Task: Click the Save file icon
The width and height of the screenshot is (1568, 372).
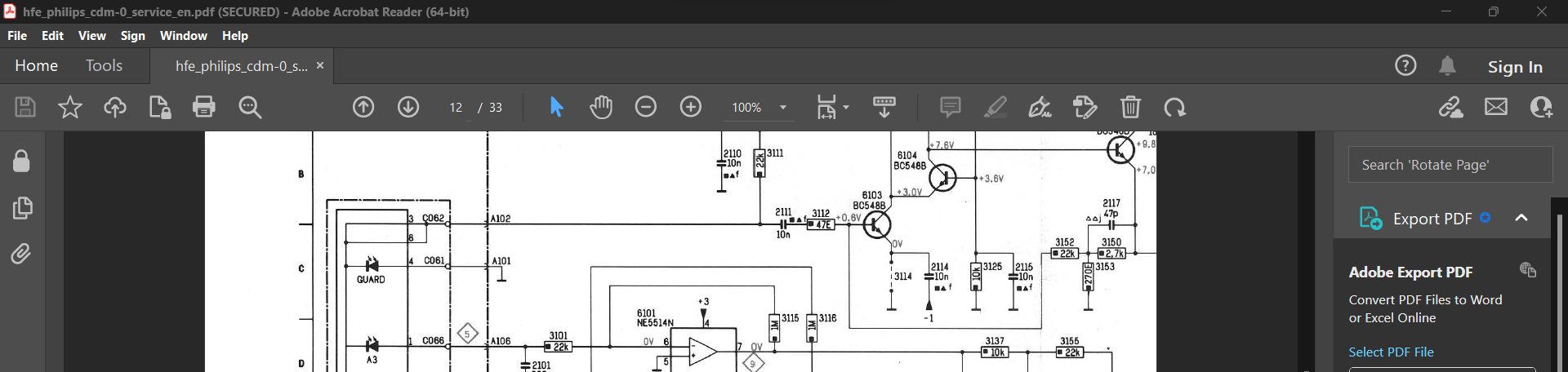Action: tap(25, 107)
